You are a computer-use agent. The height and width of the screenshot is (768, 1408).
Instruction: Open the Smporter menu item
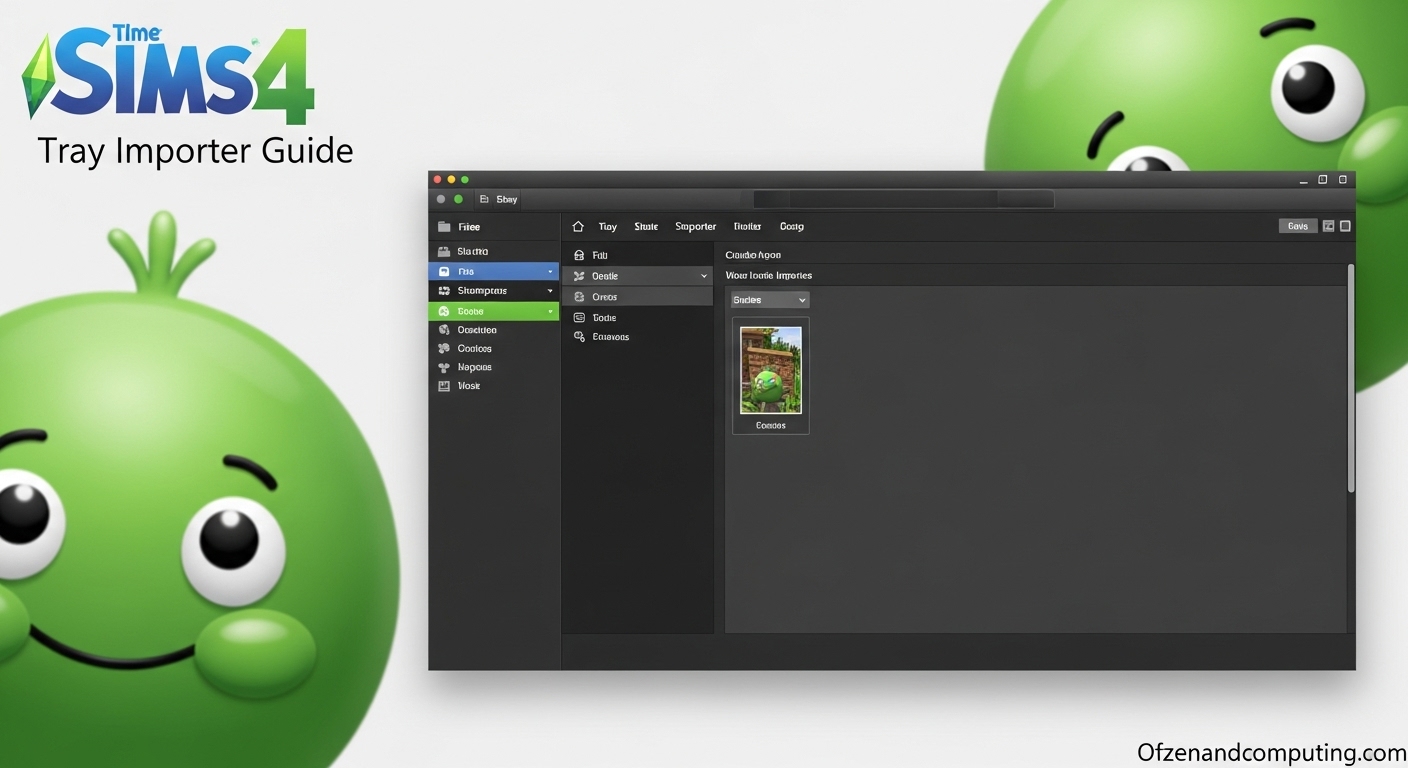pos(695,227)
